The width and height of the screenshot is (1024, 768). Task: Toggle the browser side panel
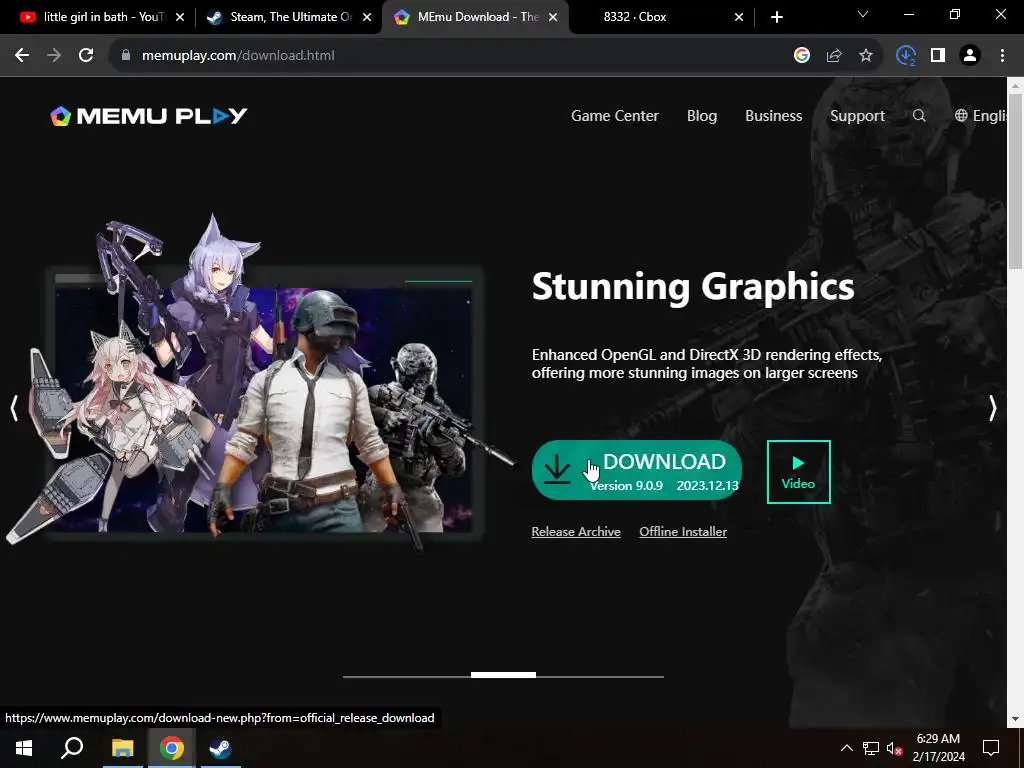938,56
